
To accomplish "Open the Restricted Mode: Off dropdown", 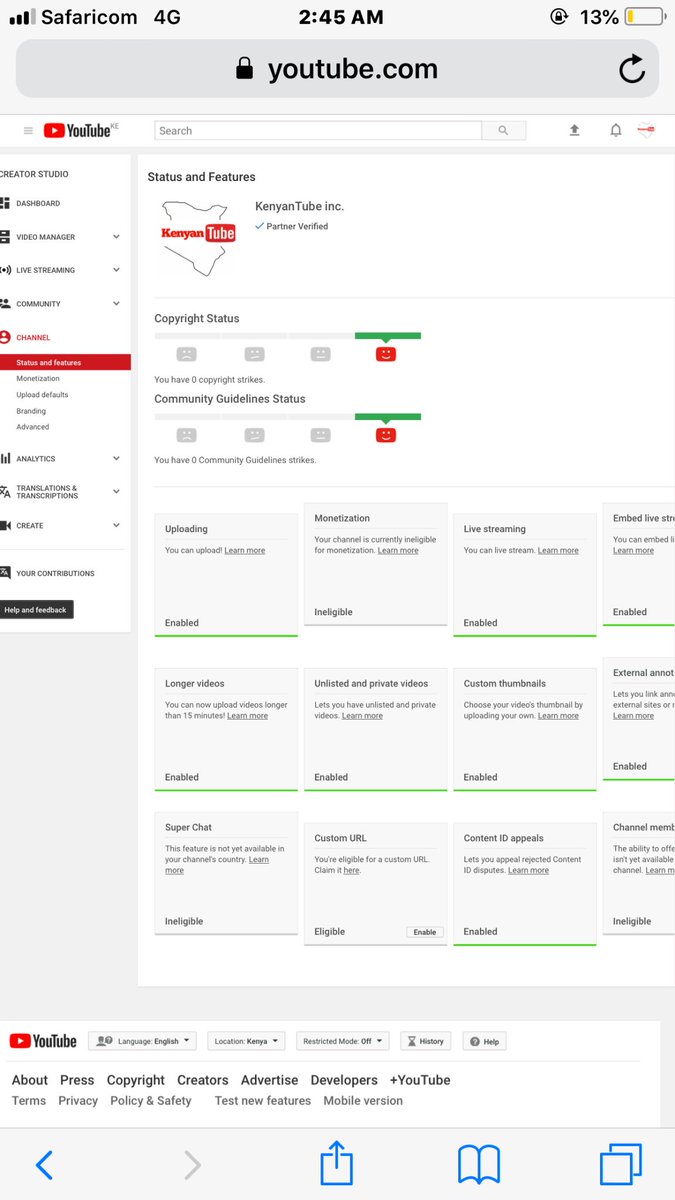I will point(343,1041).
